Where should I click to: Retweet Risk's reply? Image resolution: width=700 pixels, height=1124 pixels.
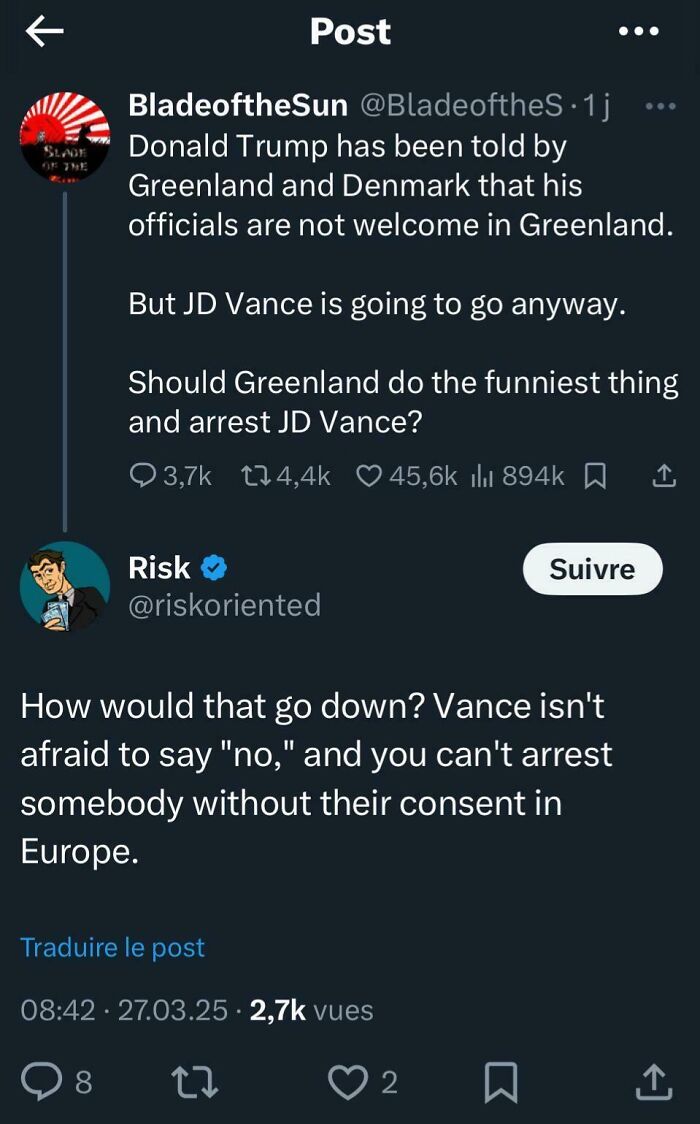tap(196, 1082)
